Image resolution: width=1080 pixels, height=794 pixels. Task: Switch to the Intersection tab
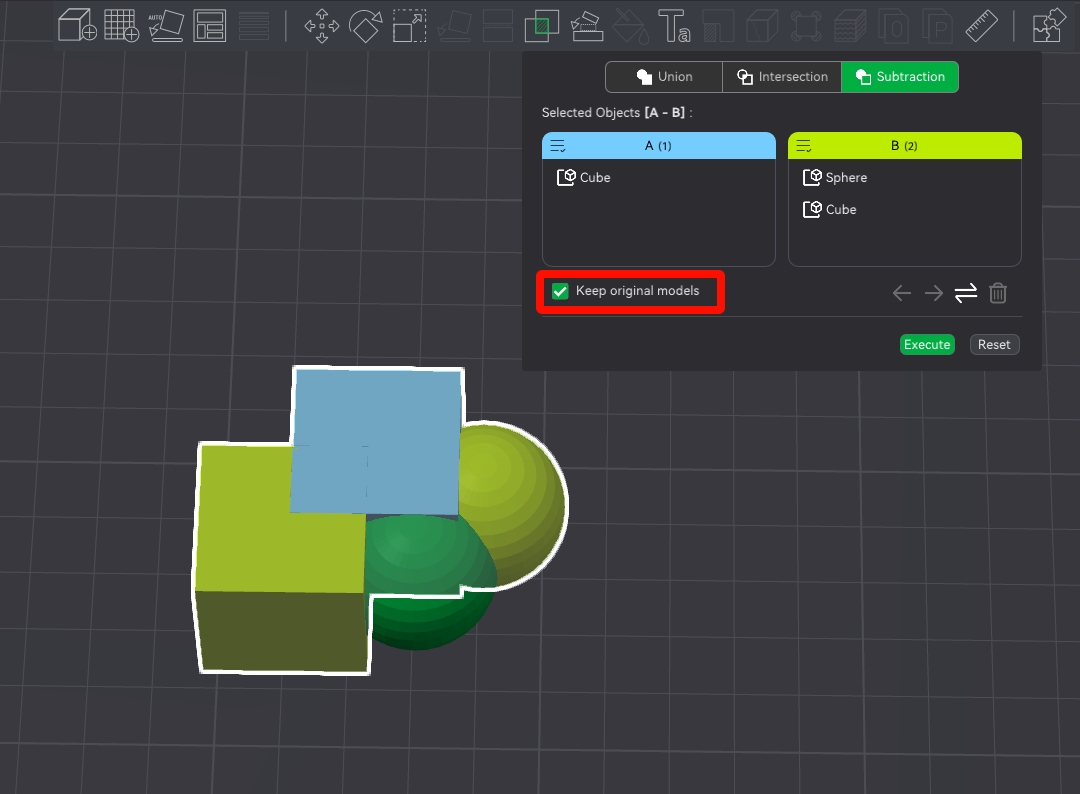(x=782, y=77)
